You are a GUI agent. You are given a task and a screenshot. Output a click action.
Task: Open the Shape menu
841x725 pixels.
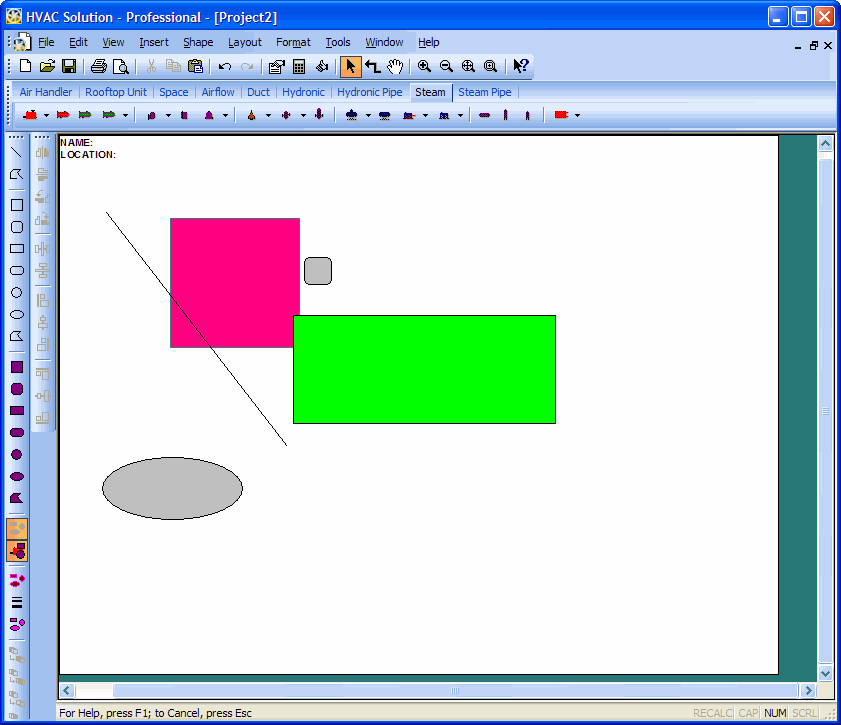198,42
